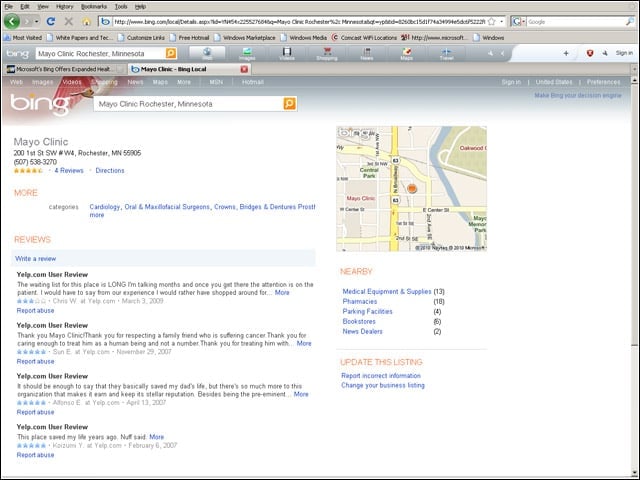Open the Images link in Bing page header
Viewport: 640px width, 480px height.
pyautogui.click(x=42, y=82)
